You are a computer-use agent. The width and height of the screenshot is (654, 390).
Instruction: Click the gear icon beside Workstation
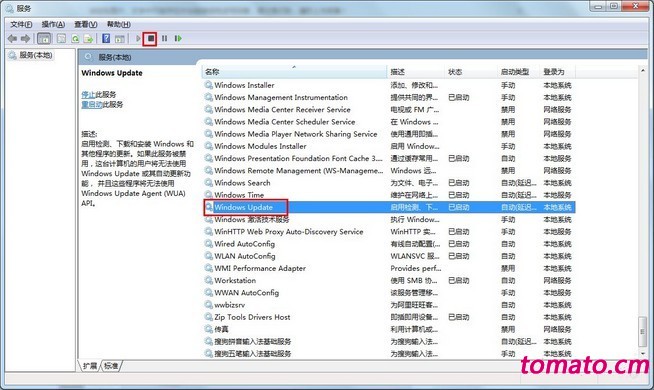click(x=208, y=280)
